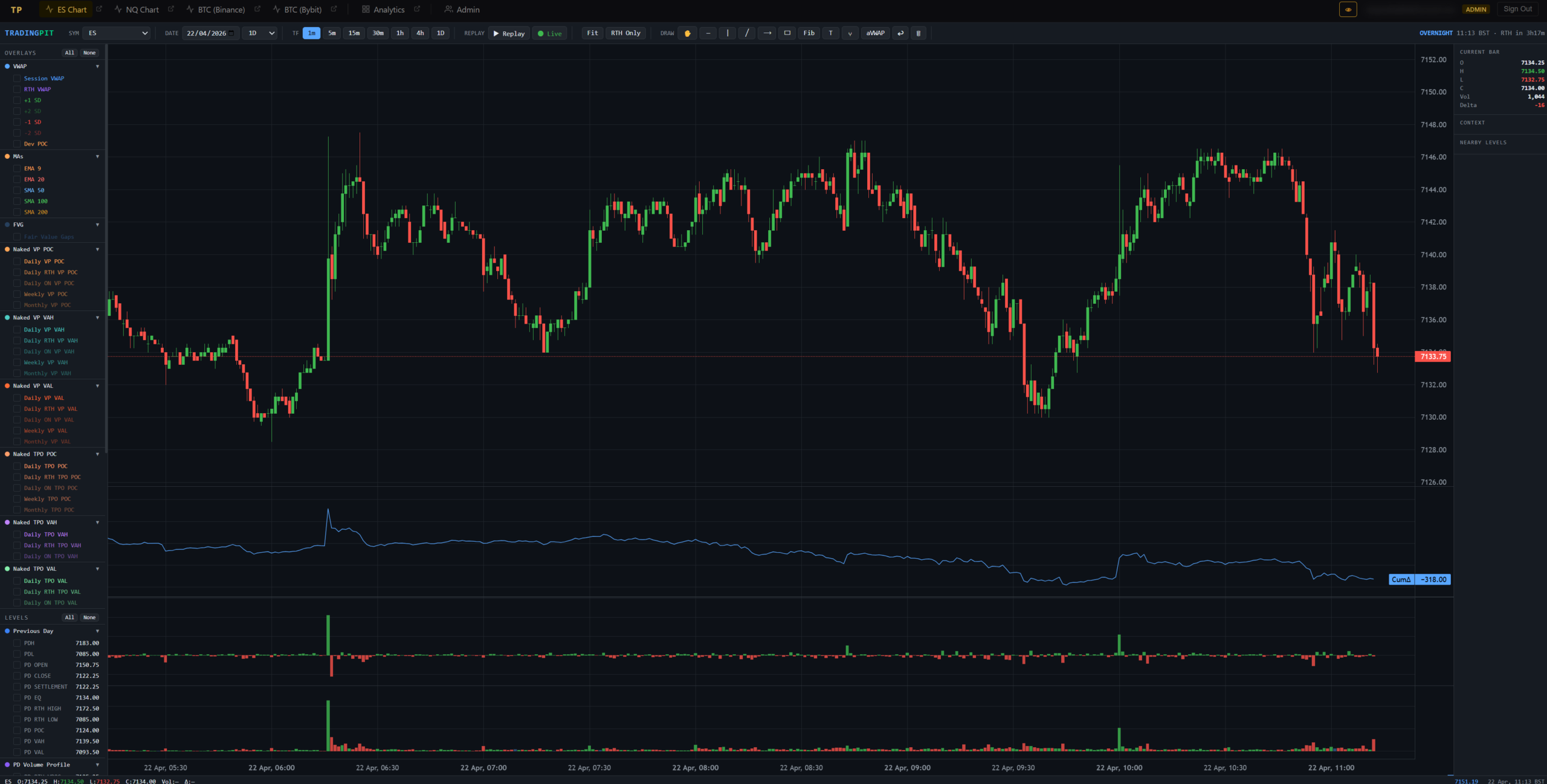Enable the Session VWAP overlay
Screen dimensions: 1547x784
(x=18, y=79)
